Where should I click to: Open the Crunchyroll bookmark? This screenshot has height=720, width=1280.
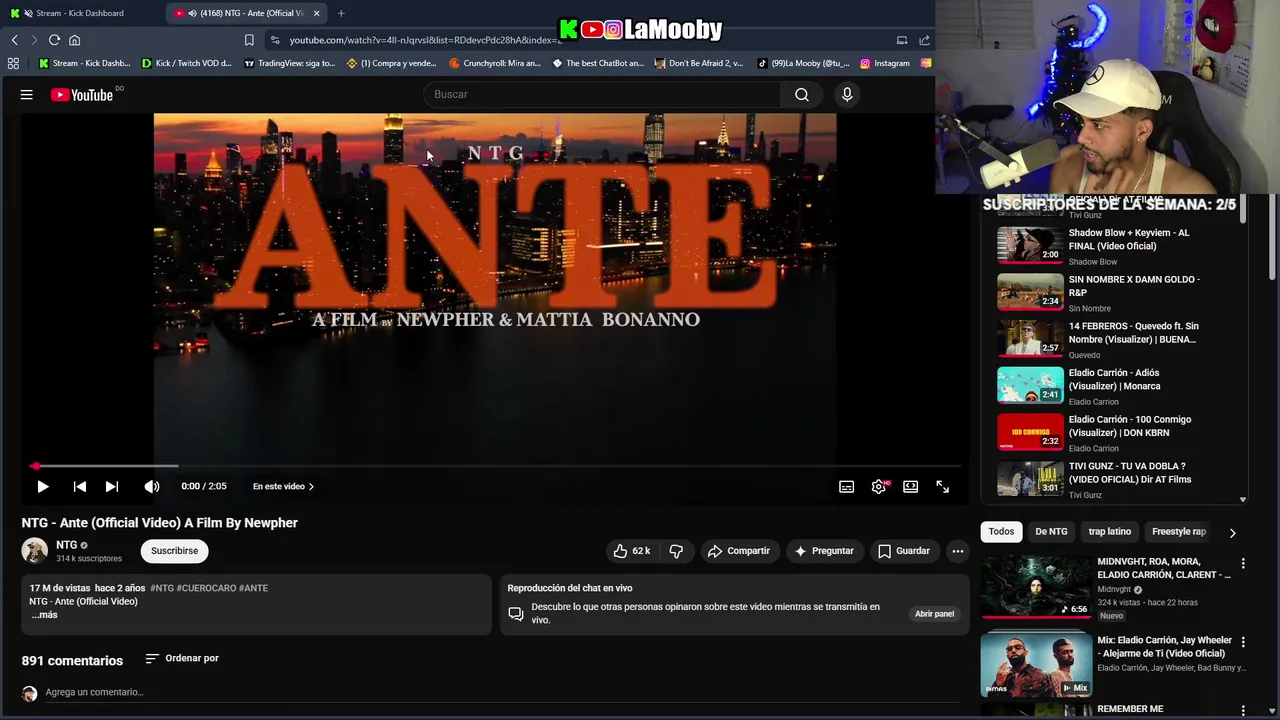click(495, 63)
